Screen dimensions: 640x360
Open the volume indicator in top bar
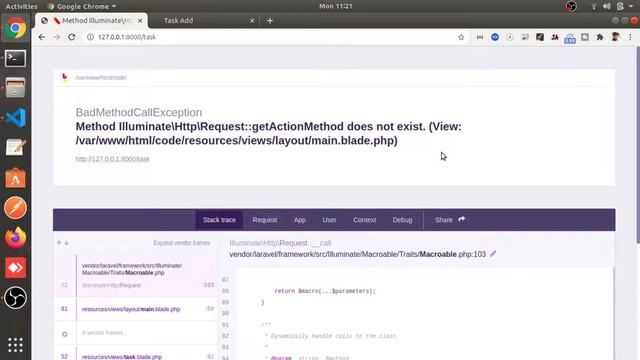607,6
